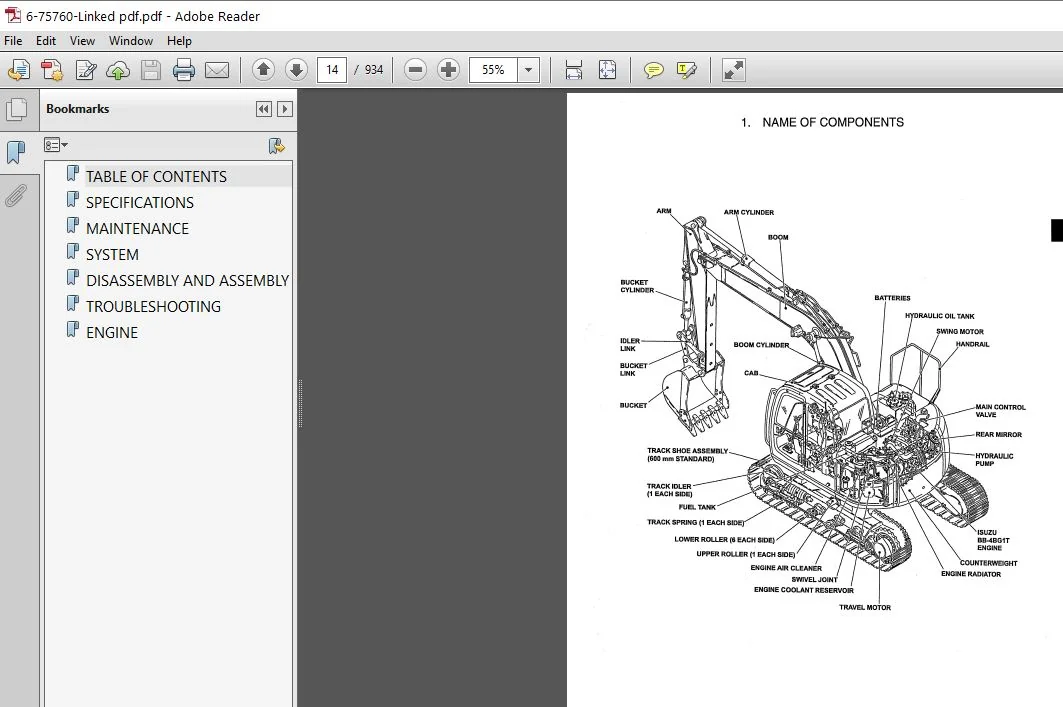Click the Sign document toolbar icon
The height and width of the screenshot is (707, 1063).
click(85, 70)
